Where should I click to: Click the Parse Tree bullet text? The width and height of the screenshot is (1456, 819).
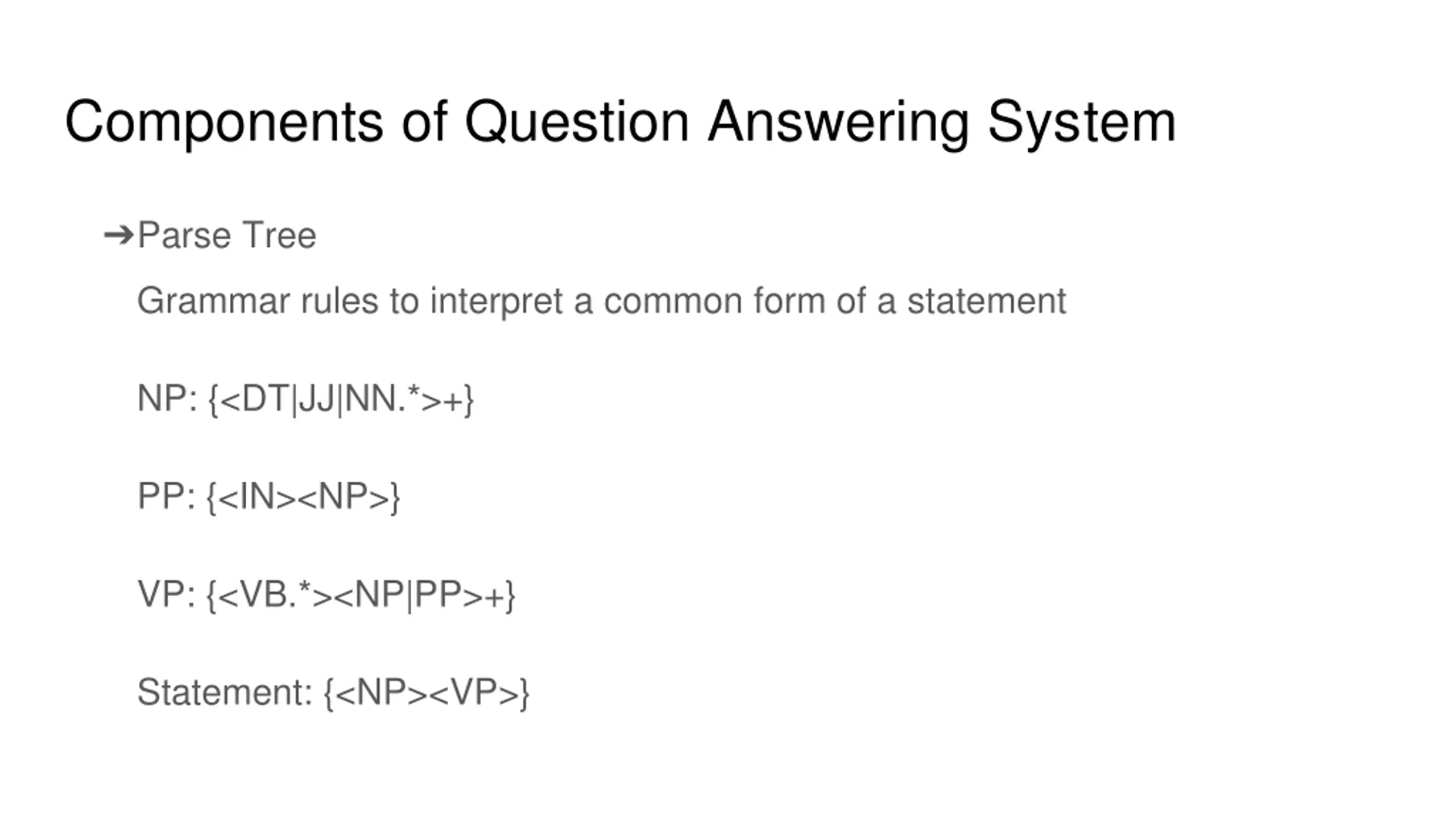coord(227,235)
